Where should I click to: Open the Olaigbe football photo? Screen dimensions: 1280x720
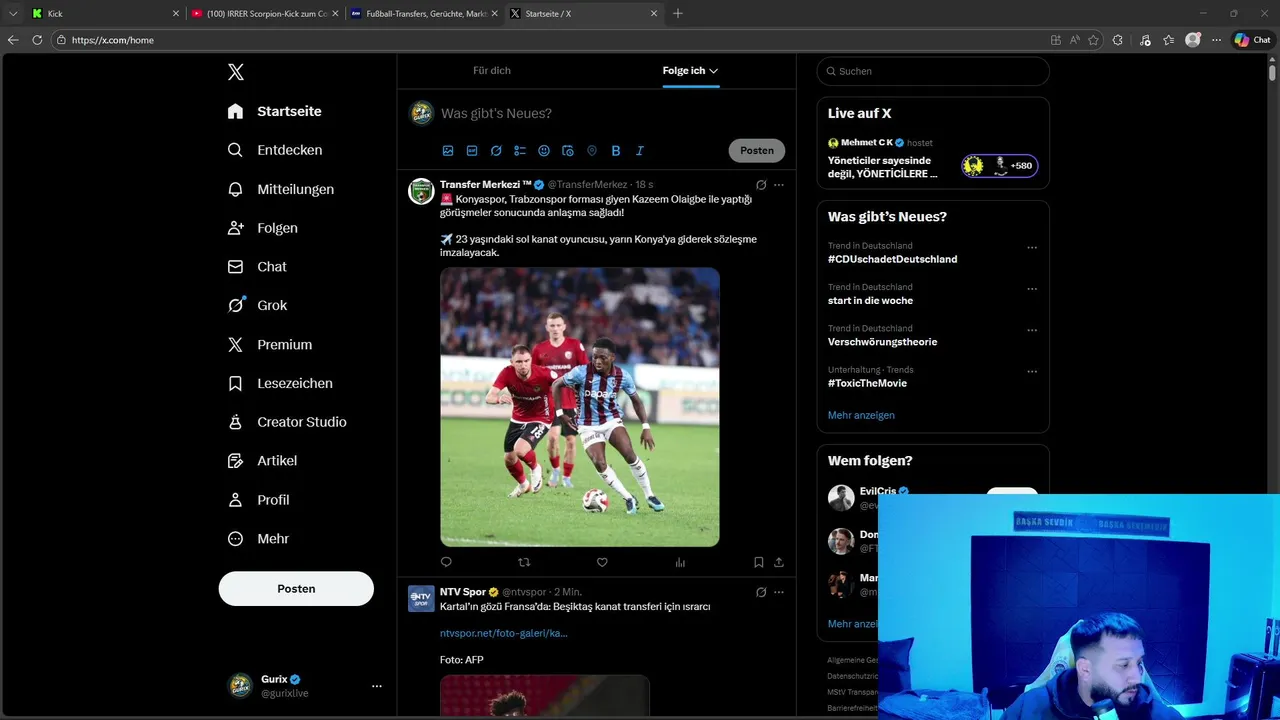pyautogui.click(x=580, y=407)
